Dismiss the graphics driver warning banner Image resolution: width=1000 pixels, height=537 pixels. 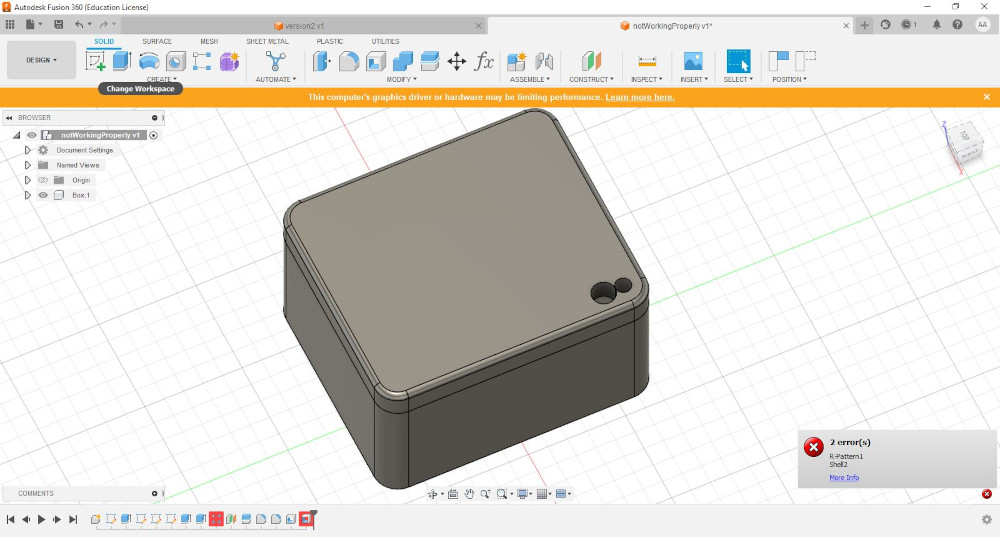click(x=987, y=97)
